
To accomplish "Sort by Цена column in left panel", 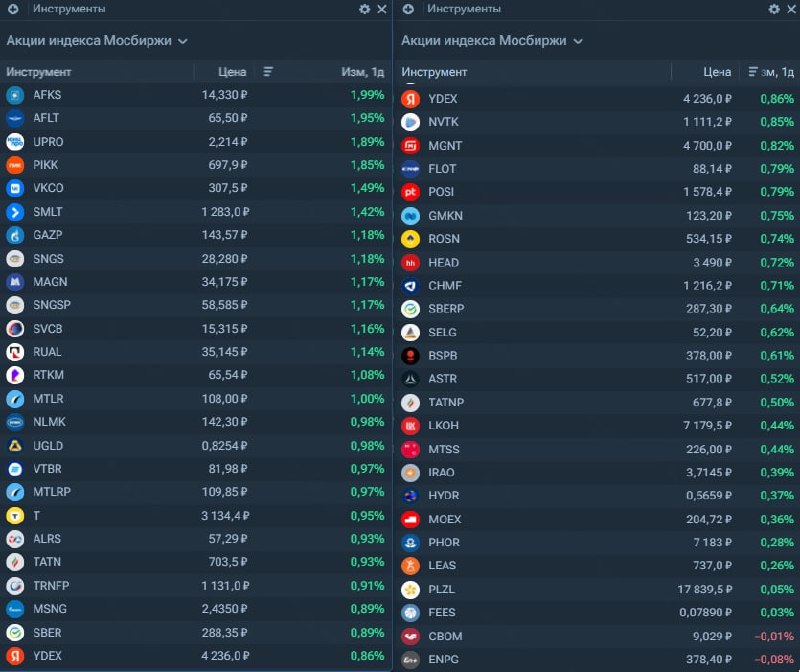I will tap(232, 72).
